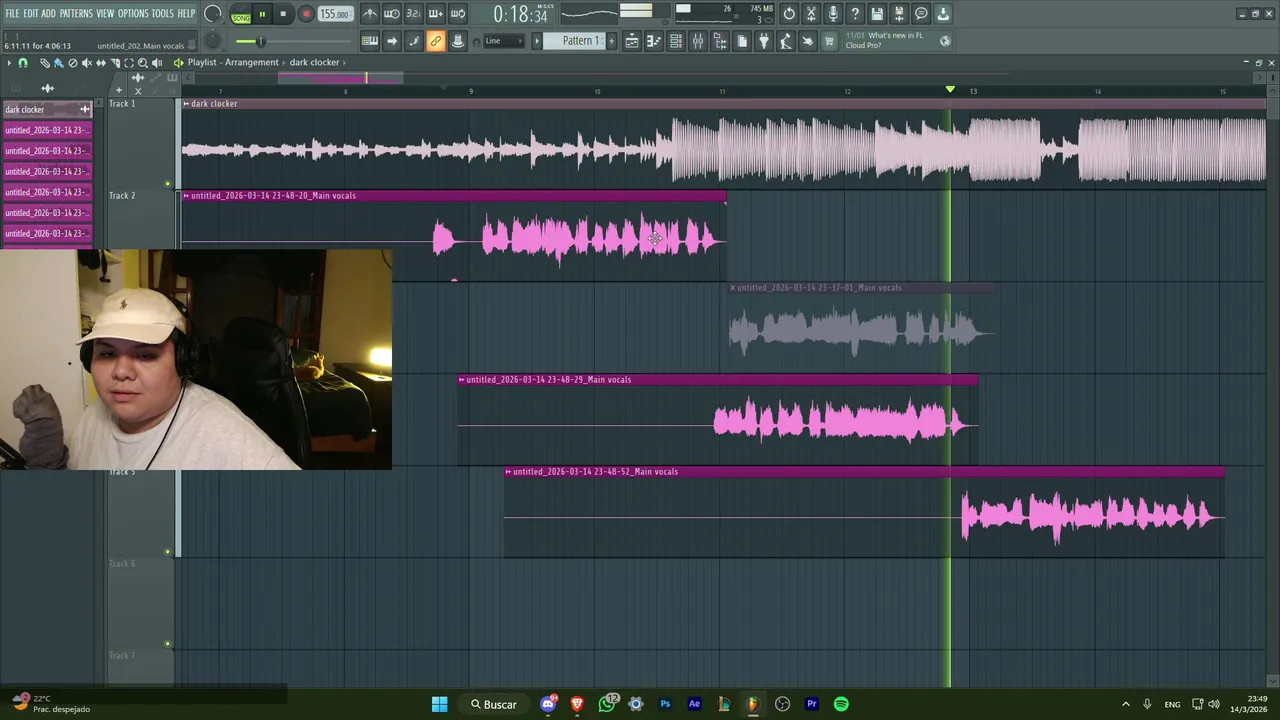The image size is (1280, 720).
Task: Select 'dark clocker' in clip picker
Action: click(47, 109)
